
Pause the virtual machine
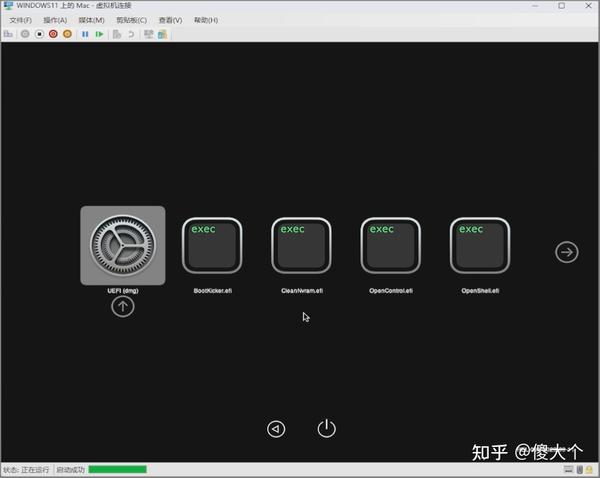click(x=85, y=34)
